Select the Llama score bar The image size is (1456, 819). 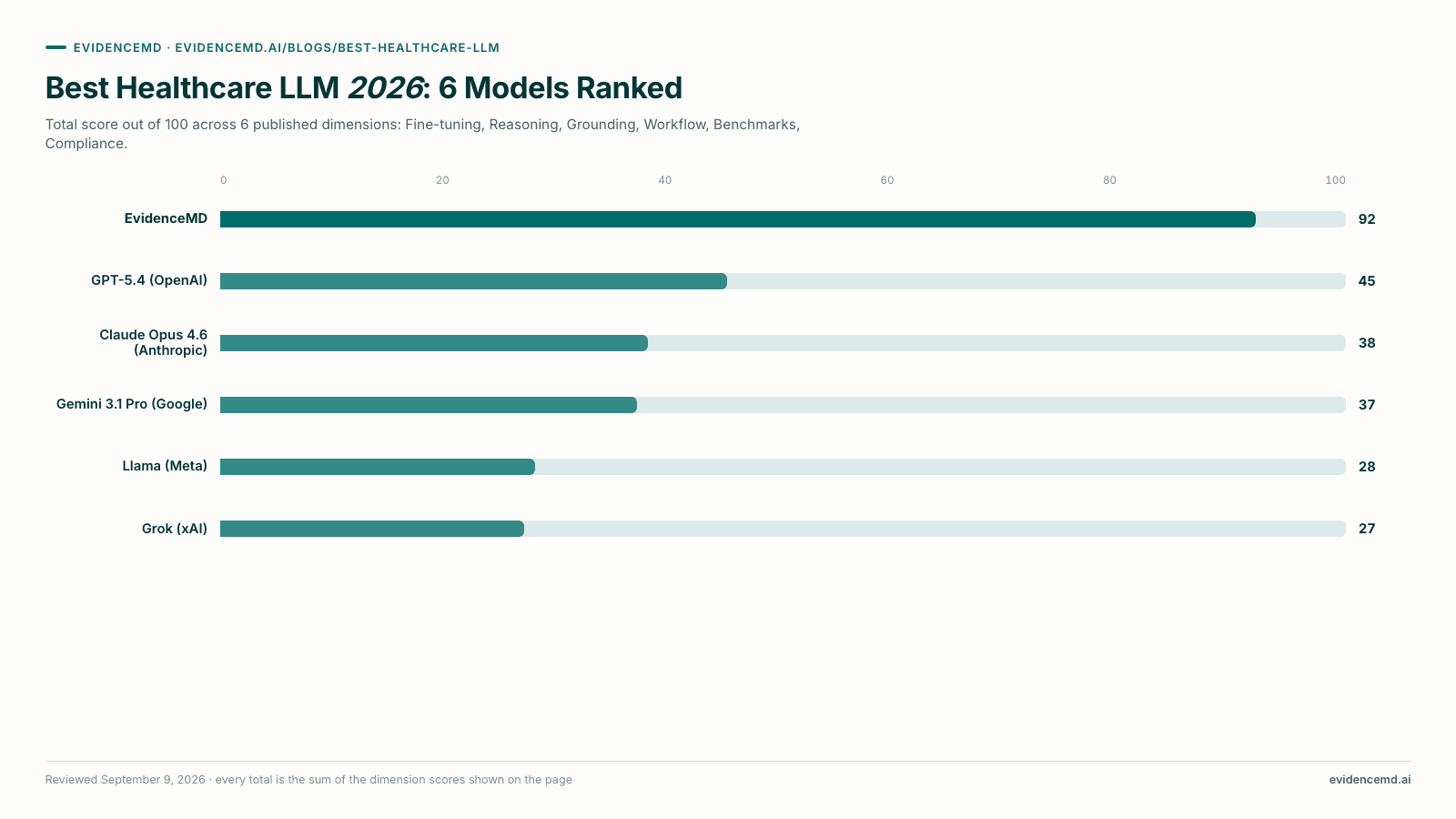[378, 467]
